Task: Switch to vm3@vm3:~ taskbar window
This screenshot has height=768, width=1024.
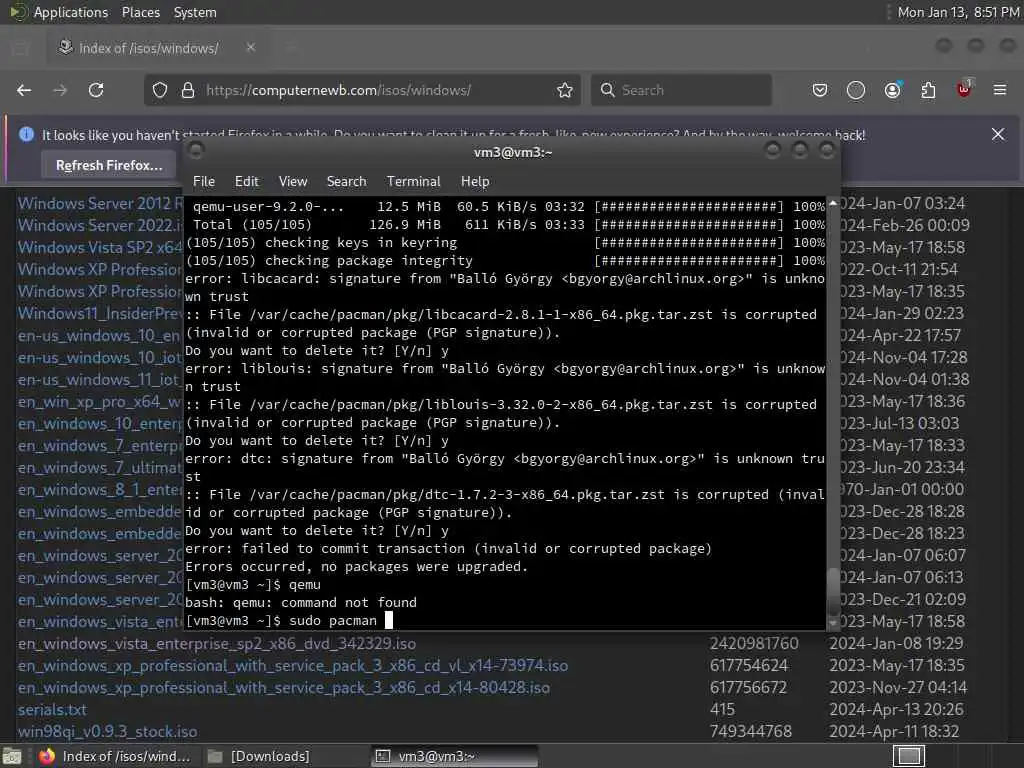Action: click(x=455, y=756)
